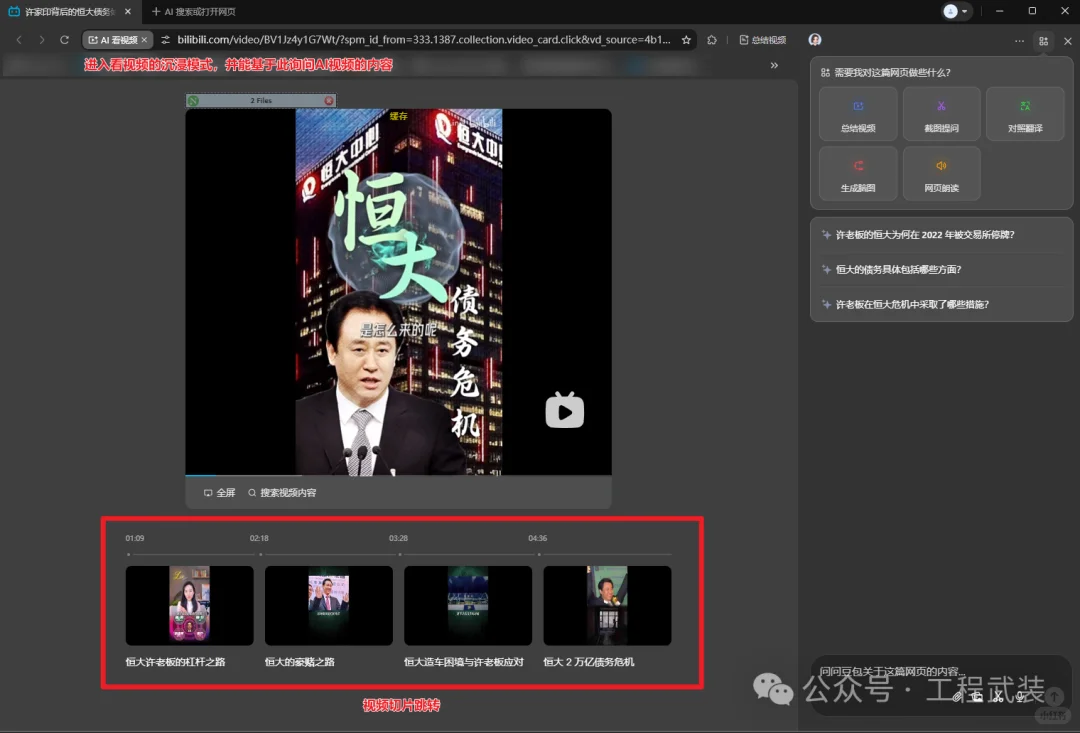Expand hidden bookmarks with the double chevron
The height and width of the screenshot is (733, 1080).
coord(774,65)
